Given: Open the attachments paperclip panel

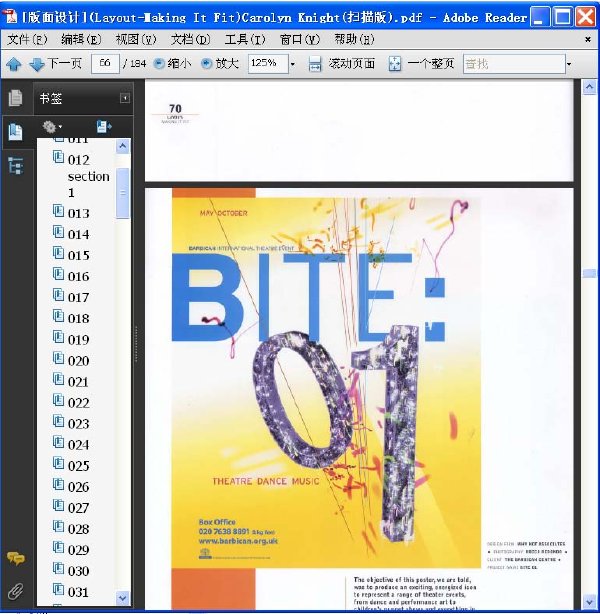Looking at the screenshot, I should click(x=16, y=591).
